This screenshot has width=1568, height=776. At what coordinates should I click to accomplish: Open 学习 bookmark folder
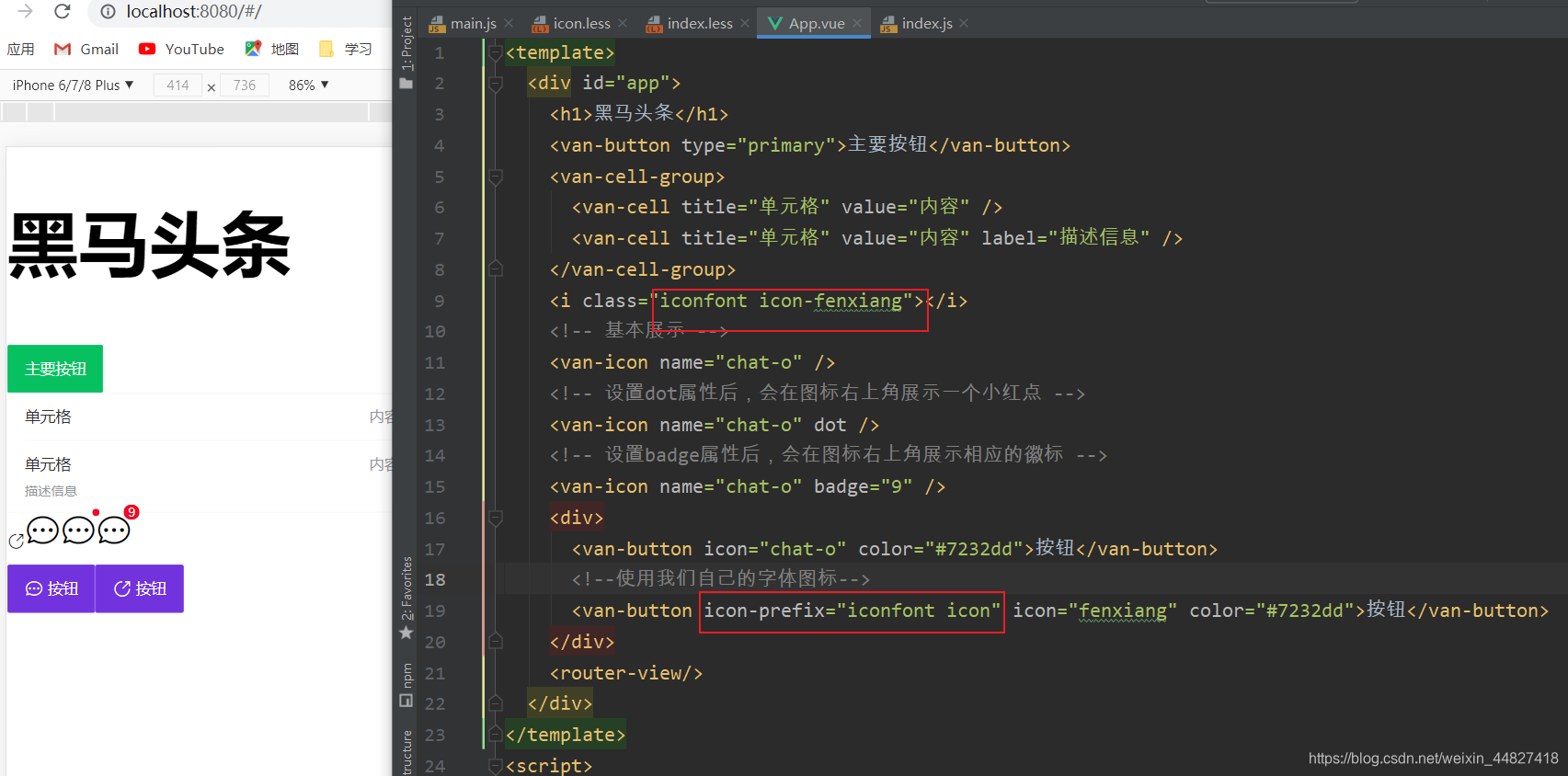[346, 50]
